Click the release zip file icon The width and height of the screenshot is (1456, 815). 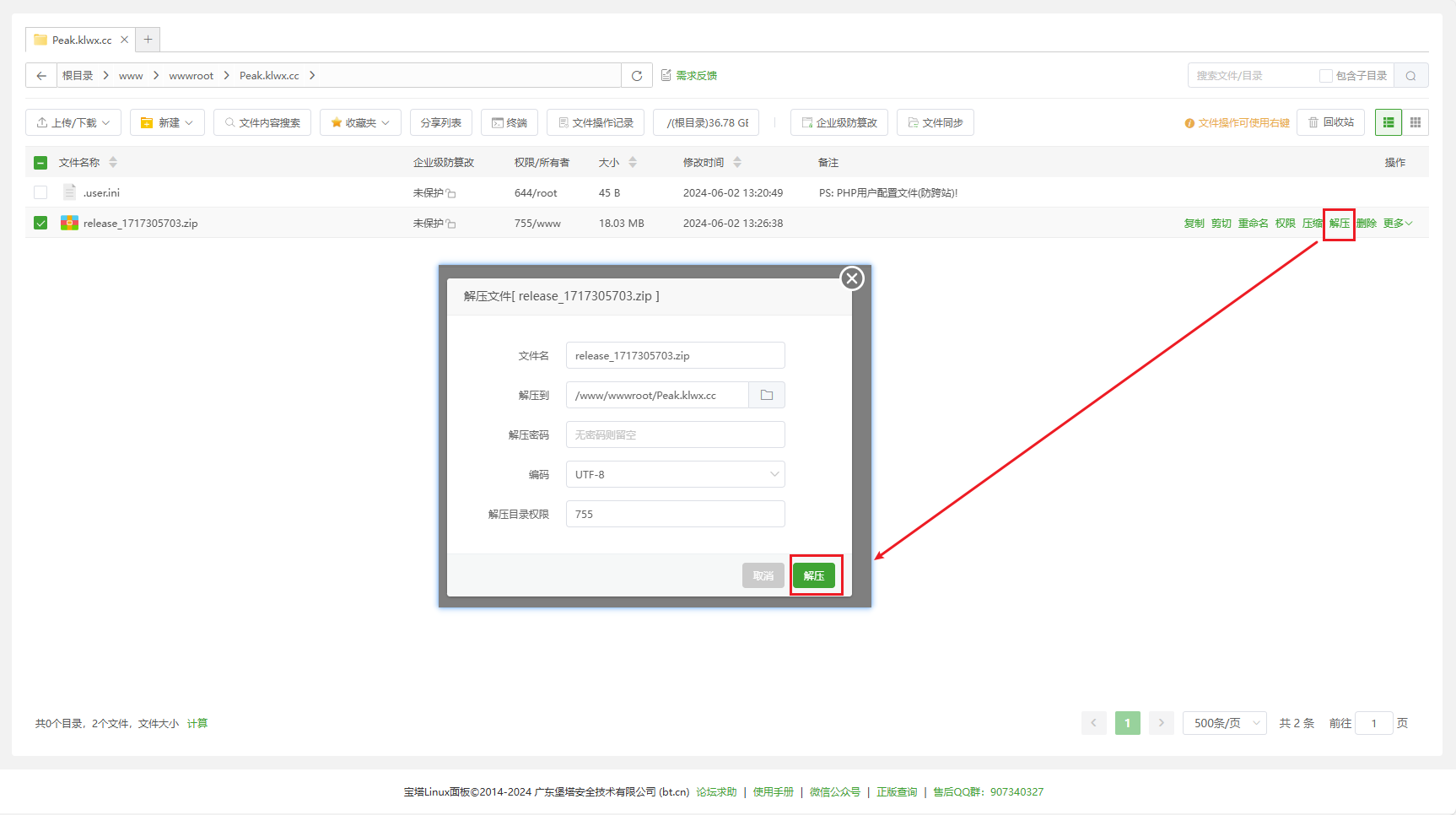coord(69,223)
